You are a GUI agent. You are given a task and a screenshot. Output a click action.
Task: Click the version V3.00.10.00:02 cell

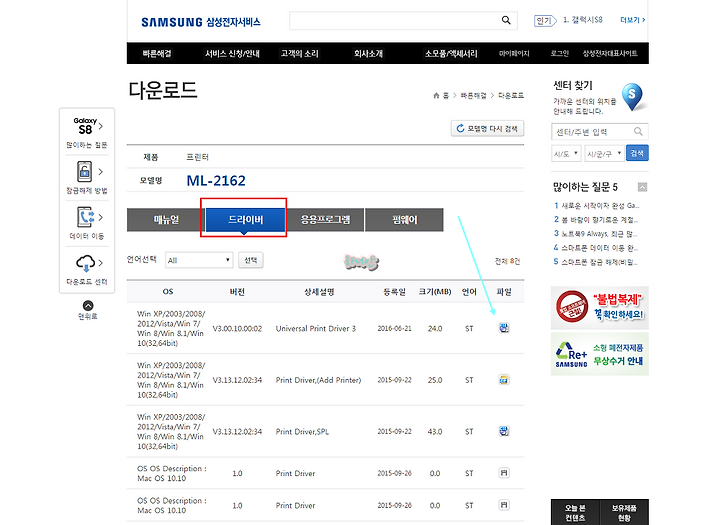[237, 328]
